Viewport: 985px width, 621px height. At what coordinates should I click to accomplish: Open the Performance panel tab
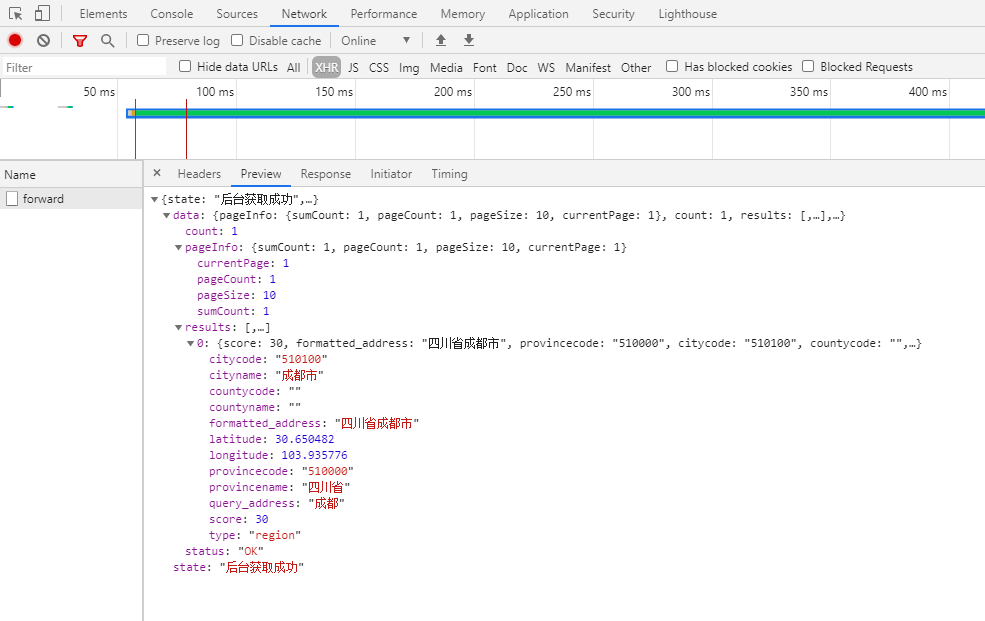384,14
